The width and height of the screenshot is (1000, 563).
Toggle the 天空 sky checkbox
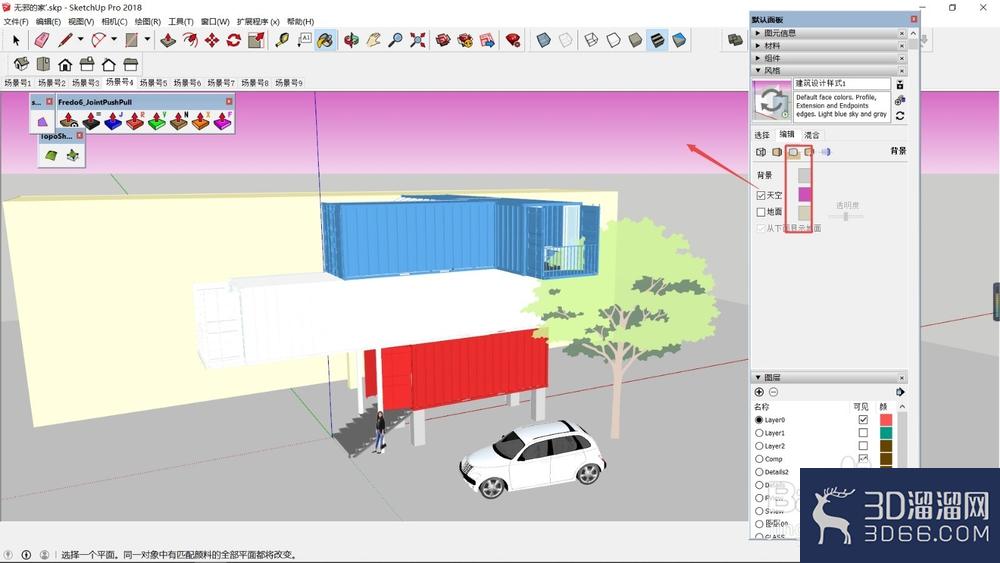coord(761,195)
